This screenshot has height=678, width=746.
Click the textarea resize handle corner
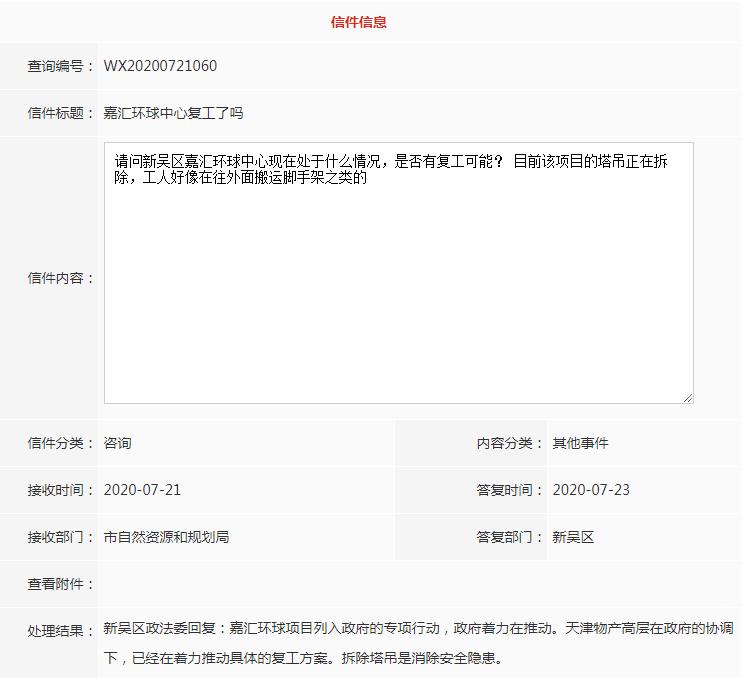click(x=688, y=398)
